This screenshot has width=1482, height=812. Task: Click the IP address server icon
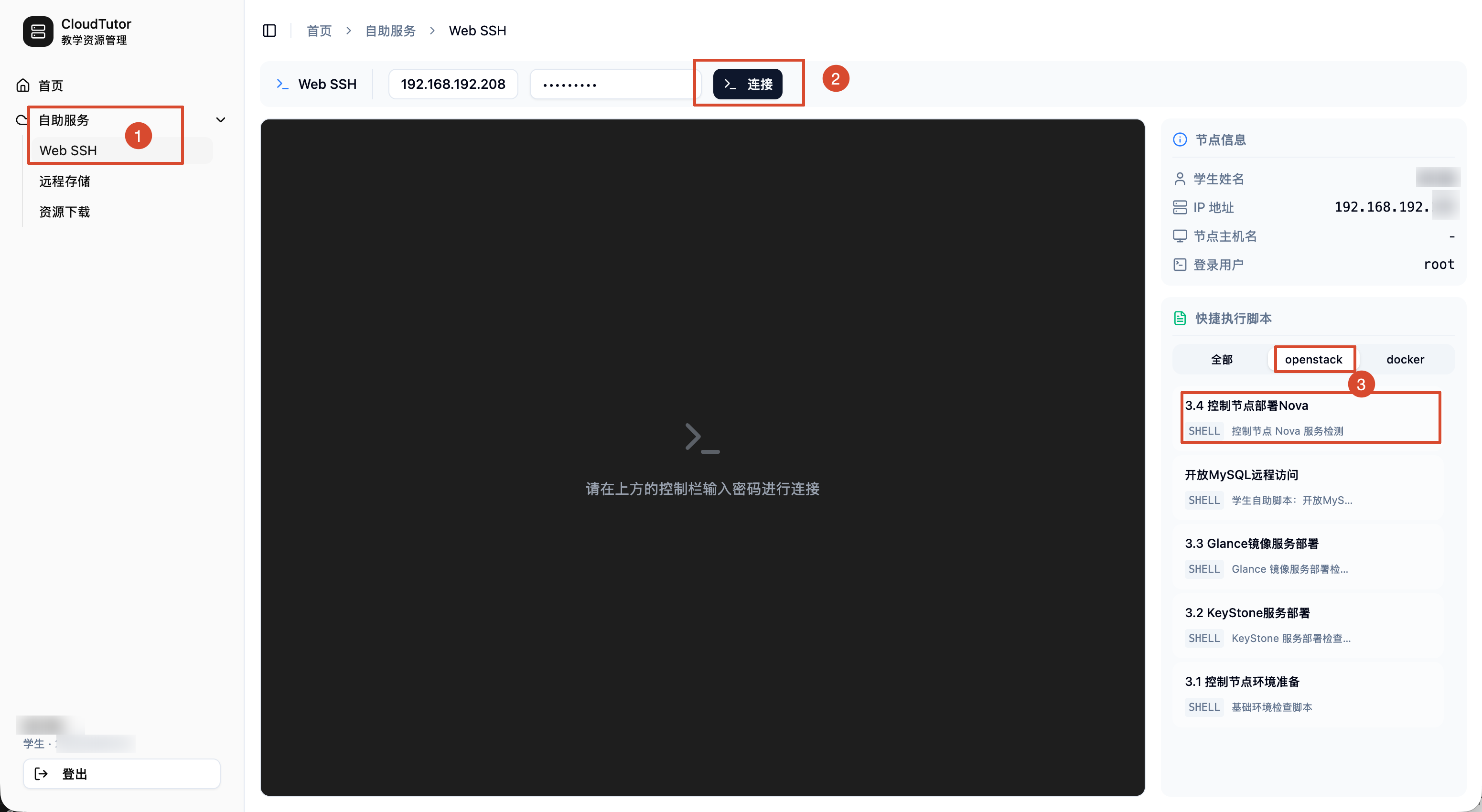1180,207
